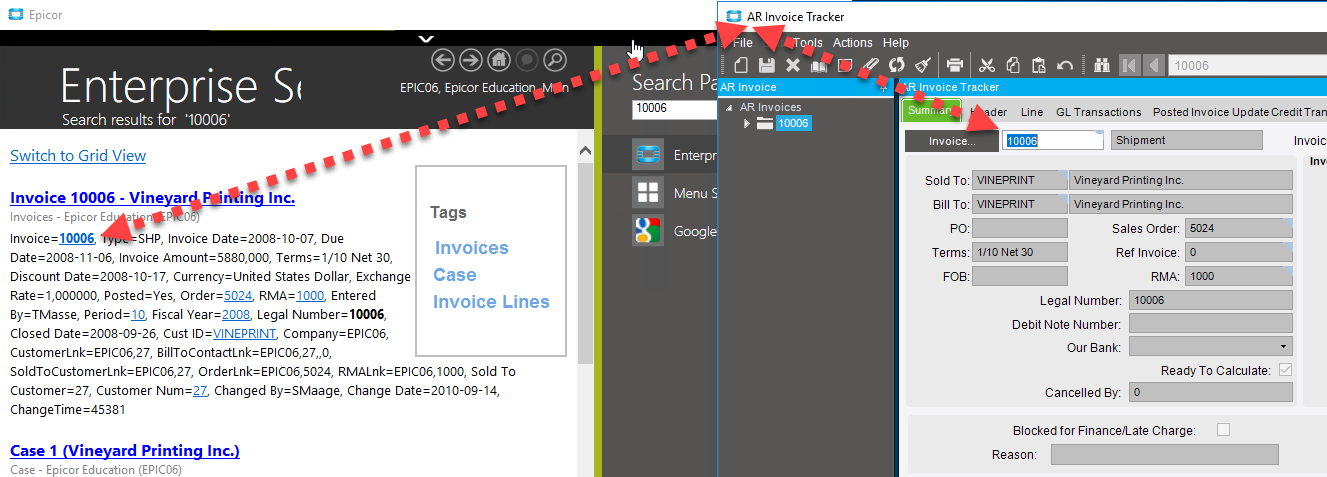
Task: Switch to the Summary tab
Action: tap(931, 111)
